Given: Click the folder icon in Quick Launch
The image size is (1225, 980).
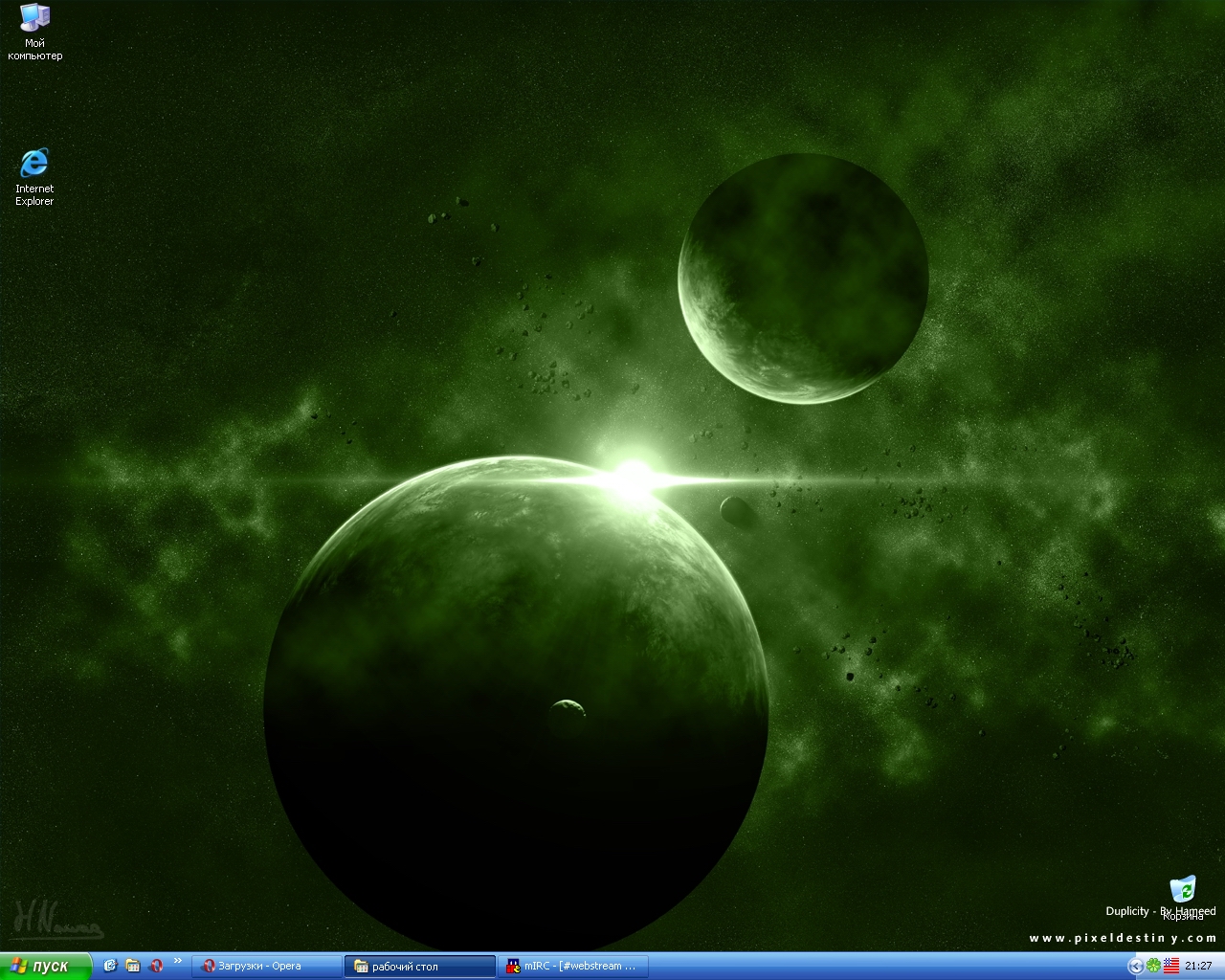Looking at the screenshot, I should [x=133, y=966].
